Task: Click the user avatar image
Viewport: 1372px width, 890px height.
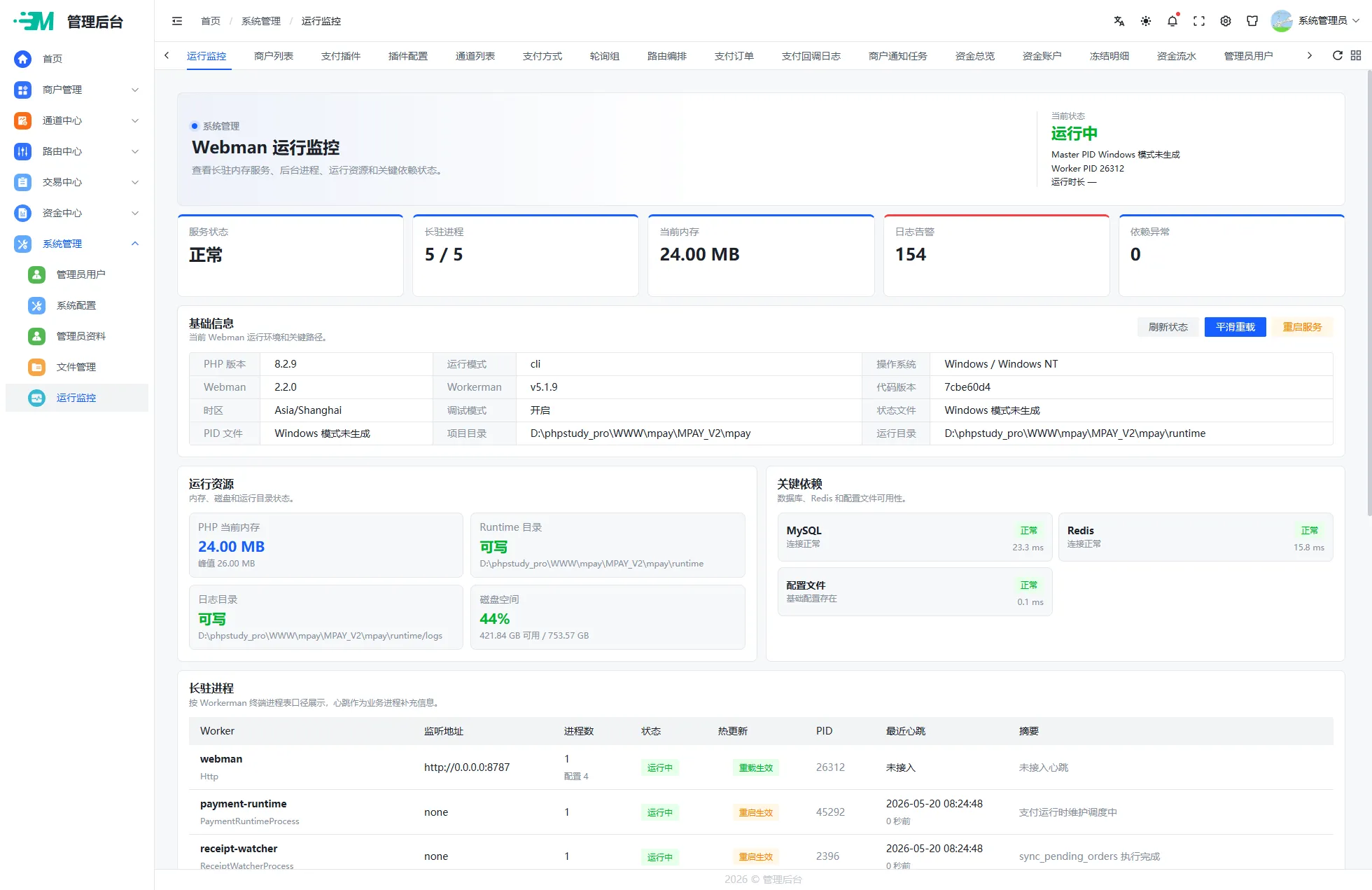Action: (1282, 21)
